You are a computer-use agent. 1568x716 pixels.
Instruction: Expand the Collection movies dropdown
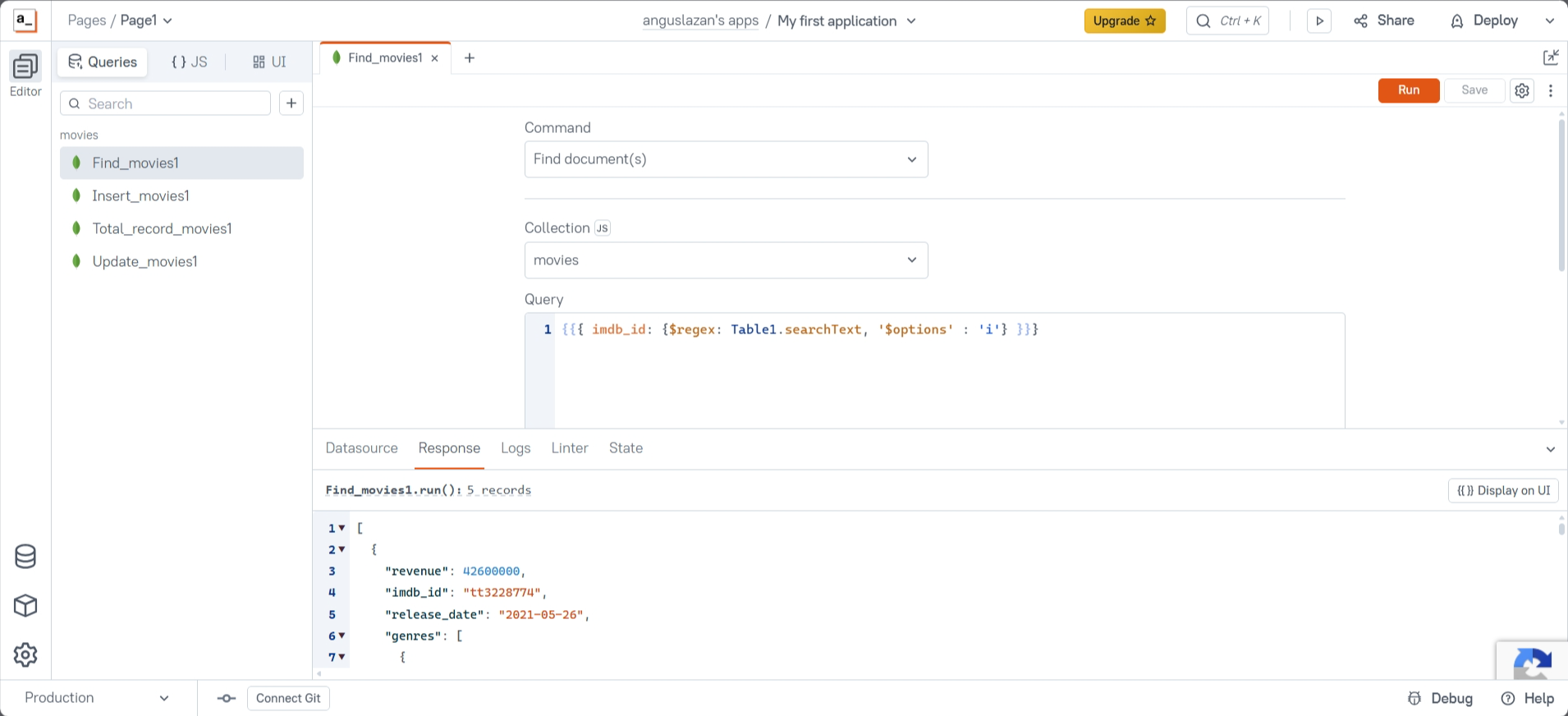tap(726, 260)
